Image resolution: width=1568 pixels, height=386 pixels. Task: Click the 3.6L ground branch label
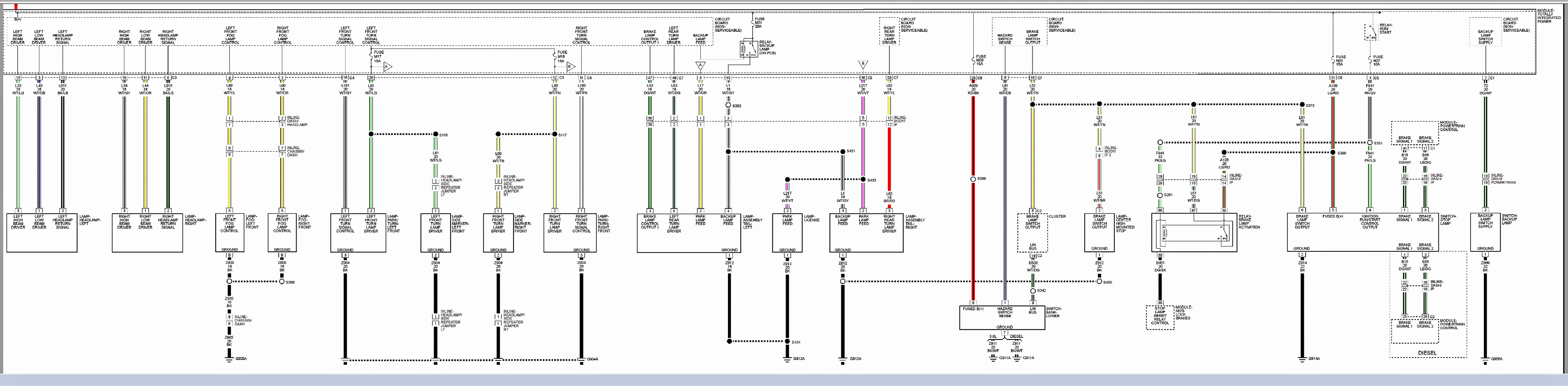coord(993,336)
